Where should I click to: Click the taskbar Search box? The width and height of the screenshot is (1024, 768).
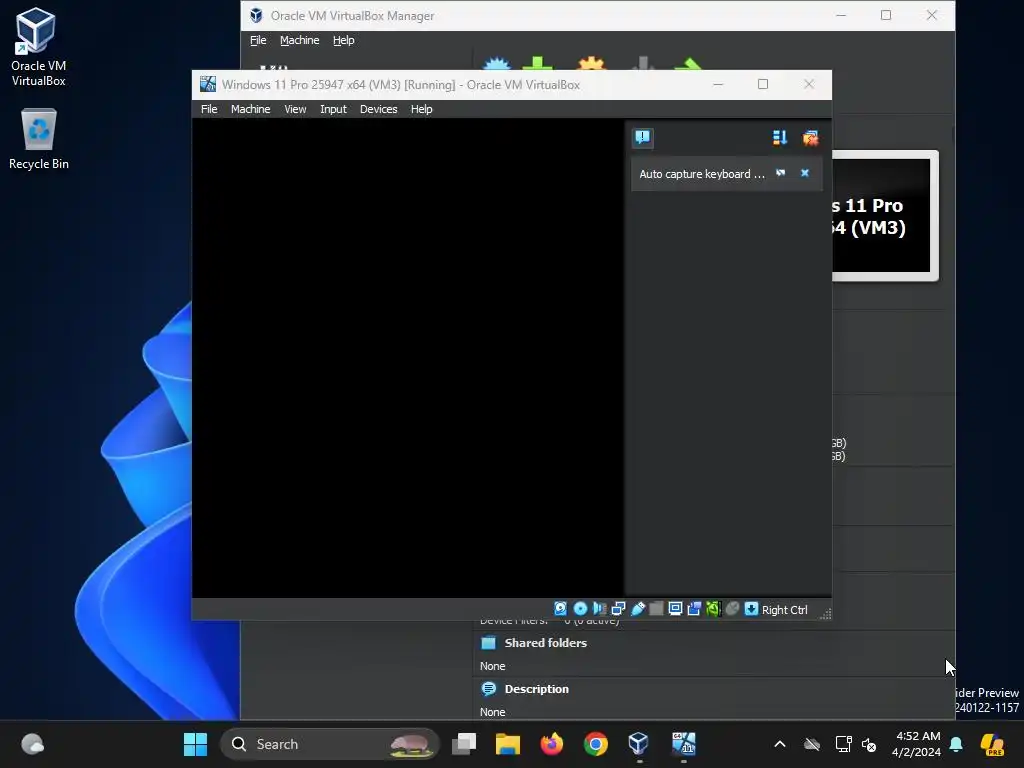[x=330, y=744]
